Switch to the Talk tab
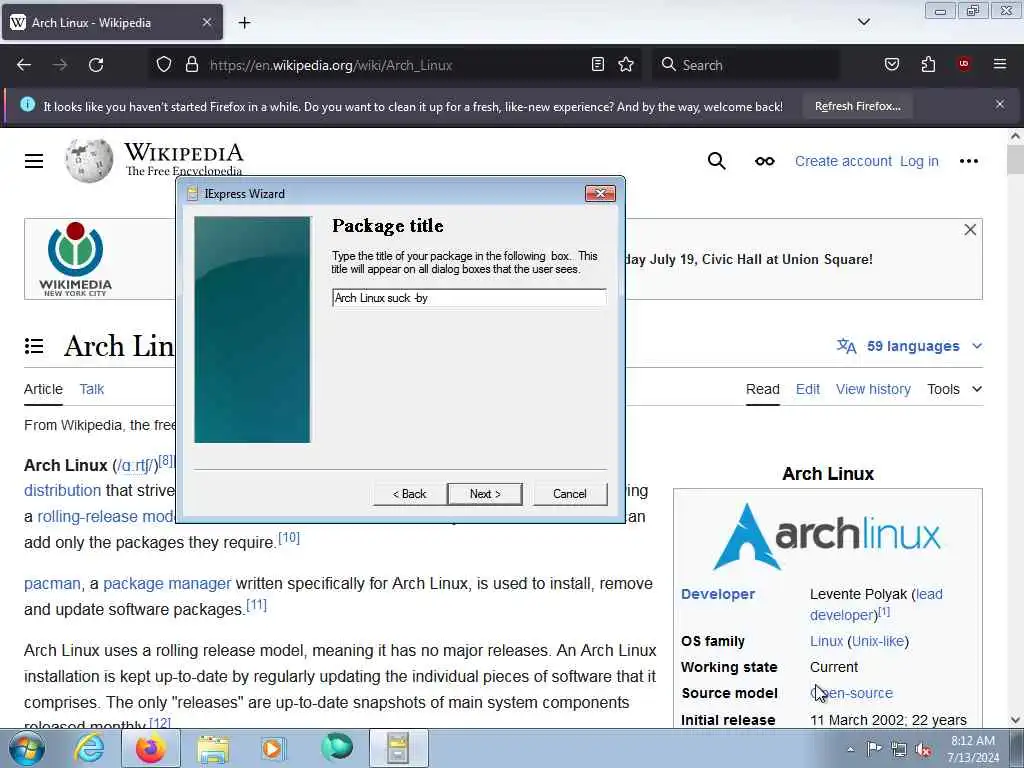1024x768 pixels. click(x=91, y=389)
